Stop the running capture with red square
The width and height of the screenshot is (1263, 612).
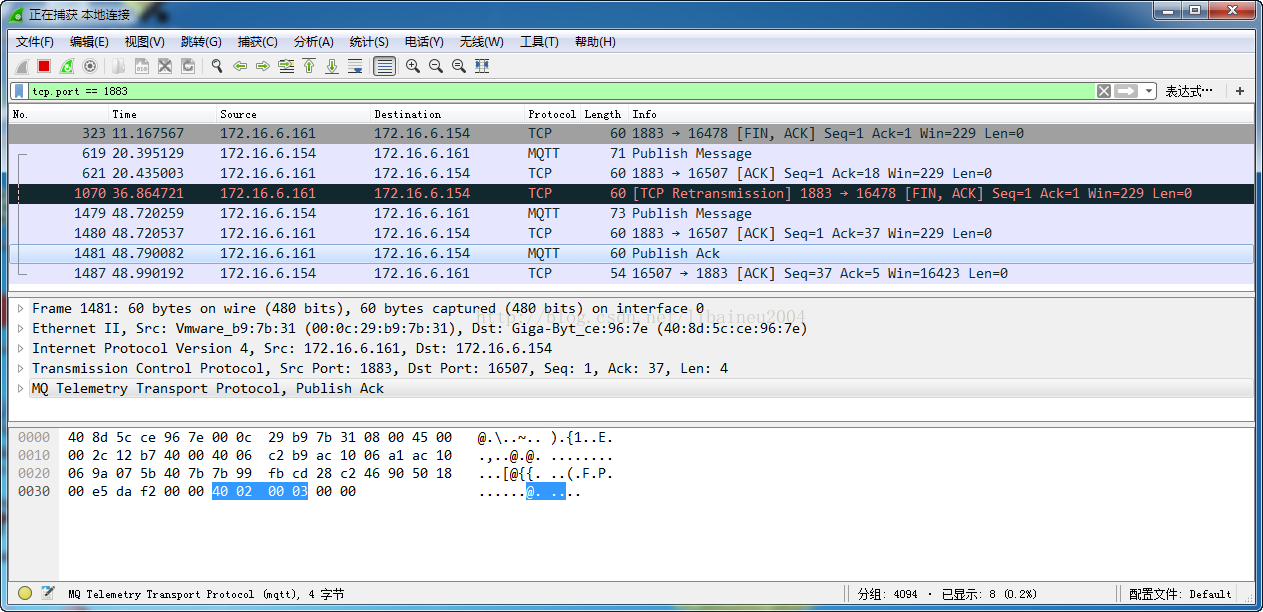point(44,66)
